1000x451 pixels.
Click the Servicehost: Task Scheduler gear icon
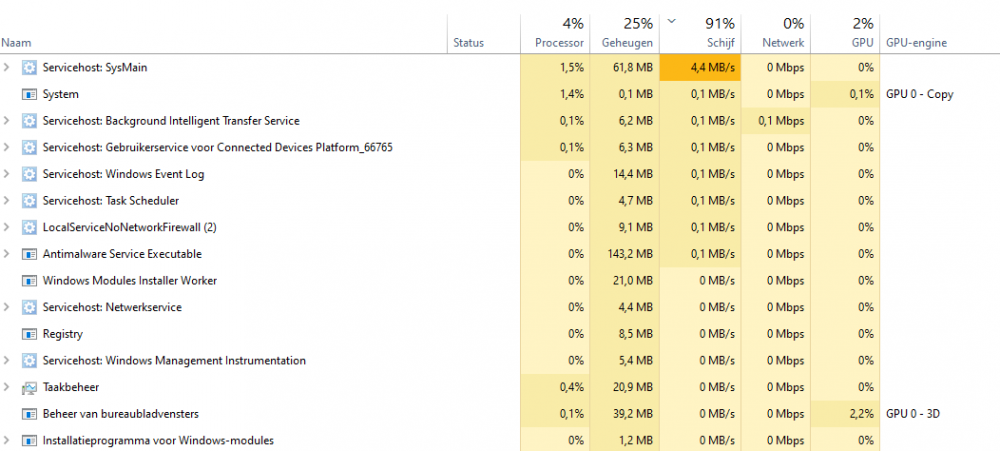pos(29,200)
